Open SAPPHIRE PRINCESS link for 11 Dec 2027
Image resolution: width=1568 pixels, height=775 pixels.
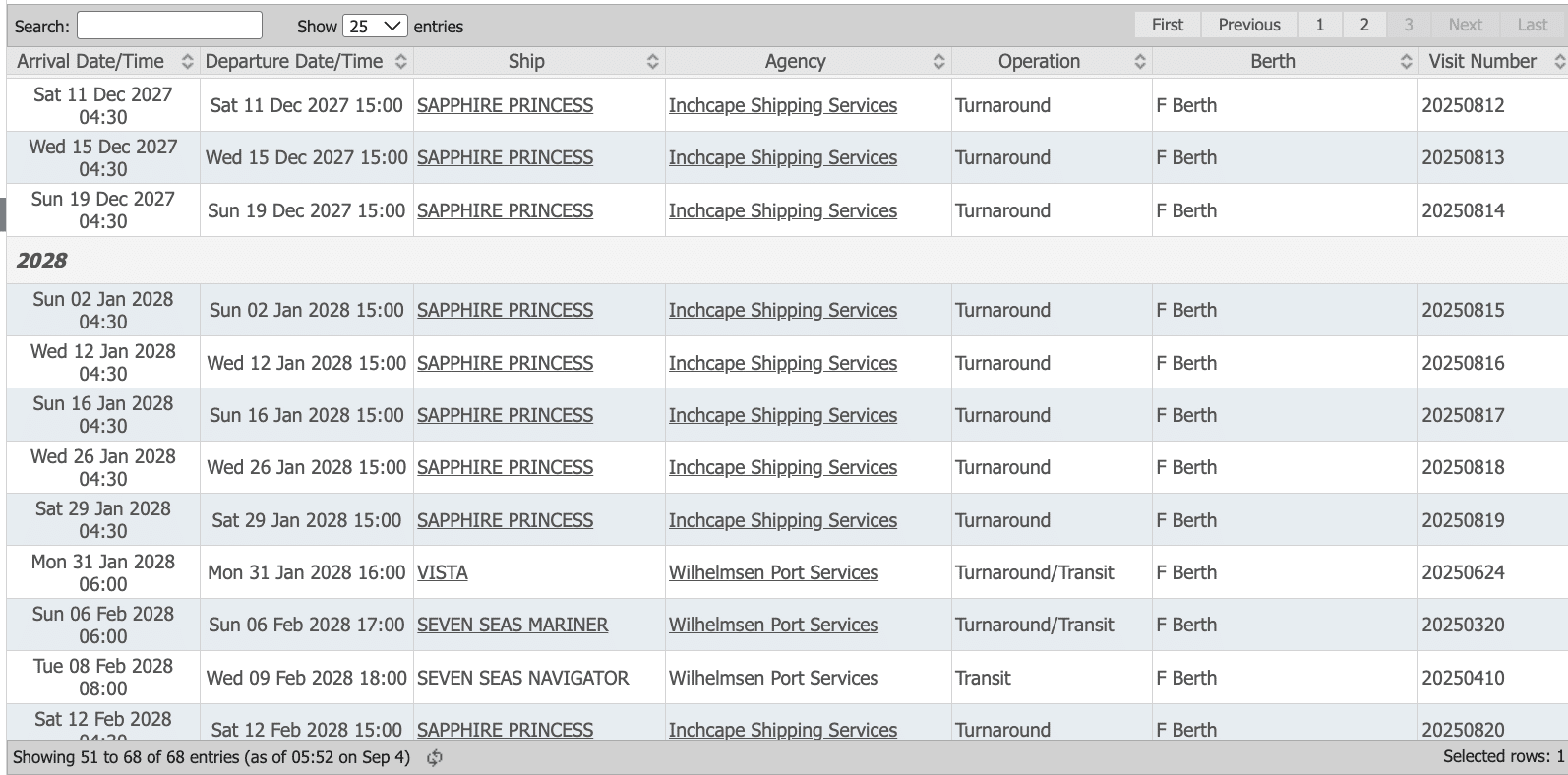click(505, 105)
